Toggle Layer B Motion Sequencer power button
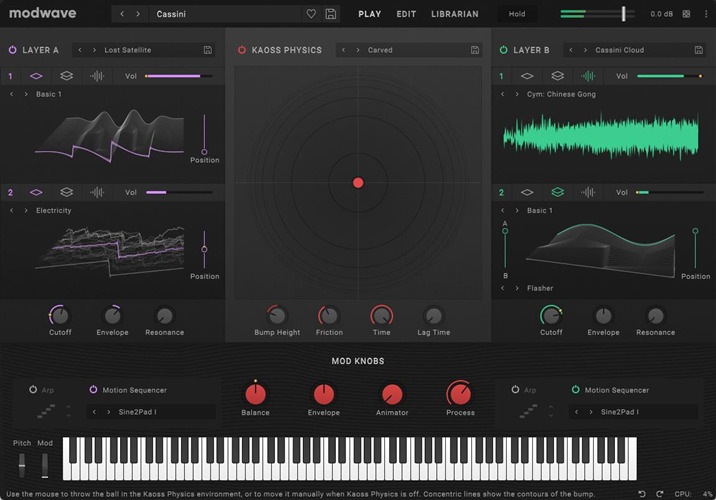 [x=576, y=390]
